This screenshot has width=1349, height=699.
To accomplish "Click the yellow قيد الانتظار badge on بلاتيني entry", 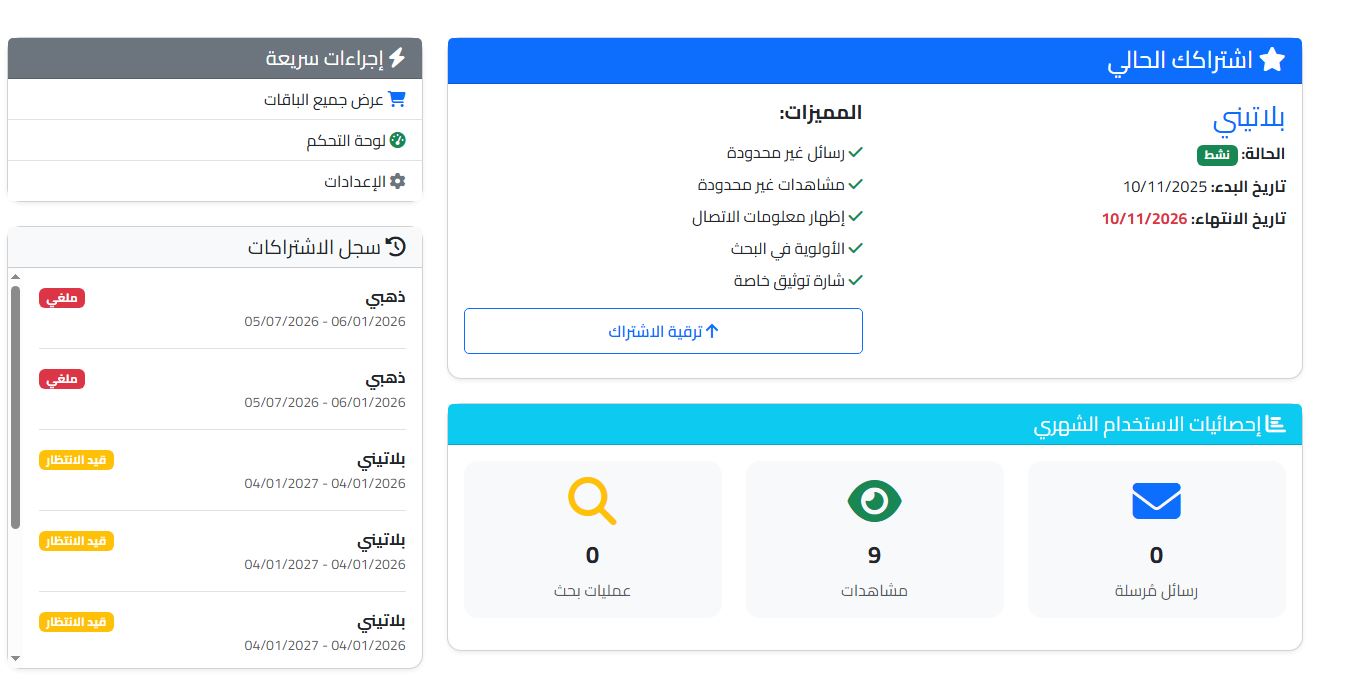I will coord(75,460).
